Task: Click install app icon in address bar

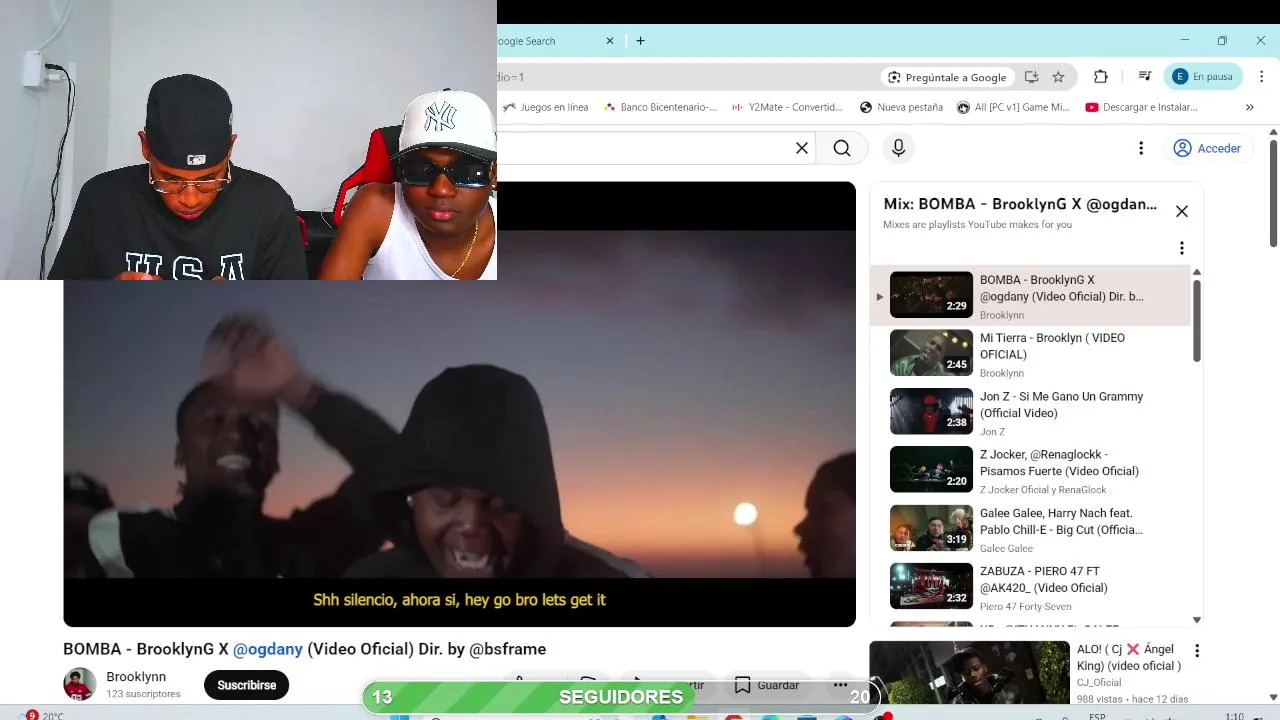Action: coord(1031,77)
